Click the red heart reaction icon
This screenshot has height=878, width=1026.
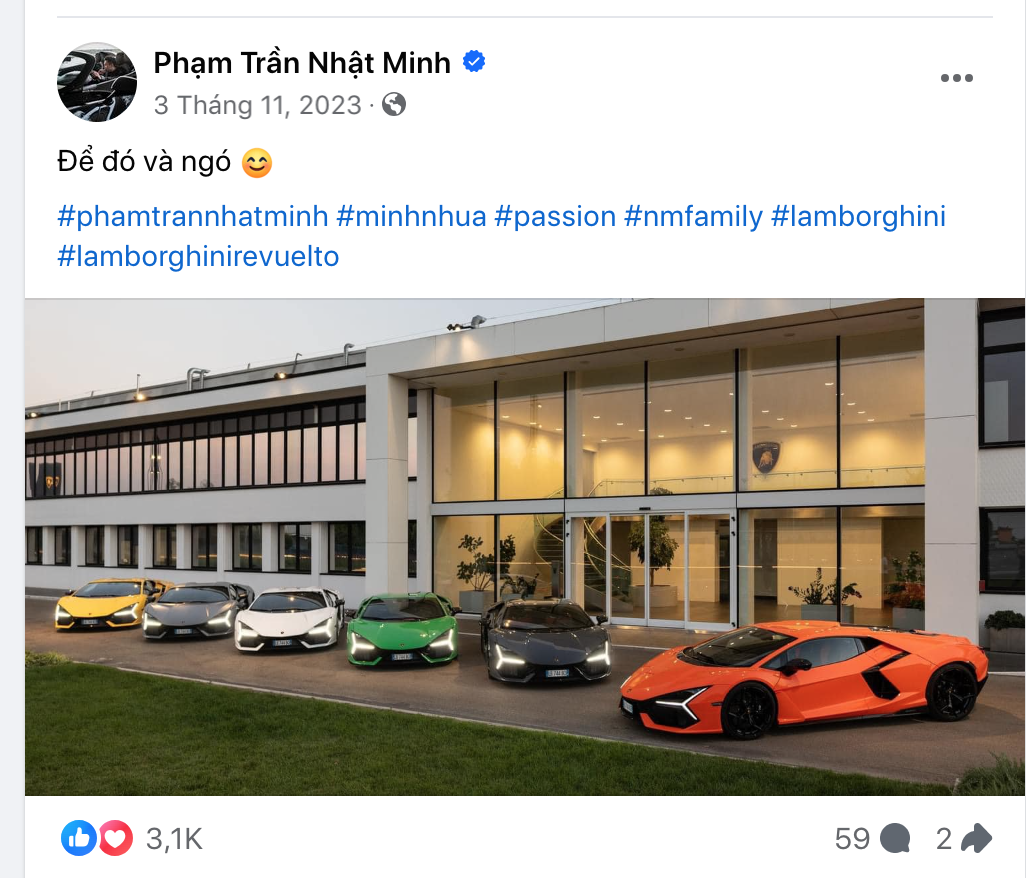(115, 838)
